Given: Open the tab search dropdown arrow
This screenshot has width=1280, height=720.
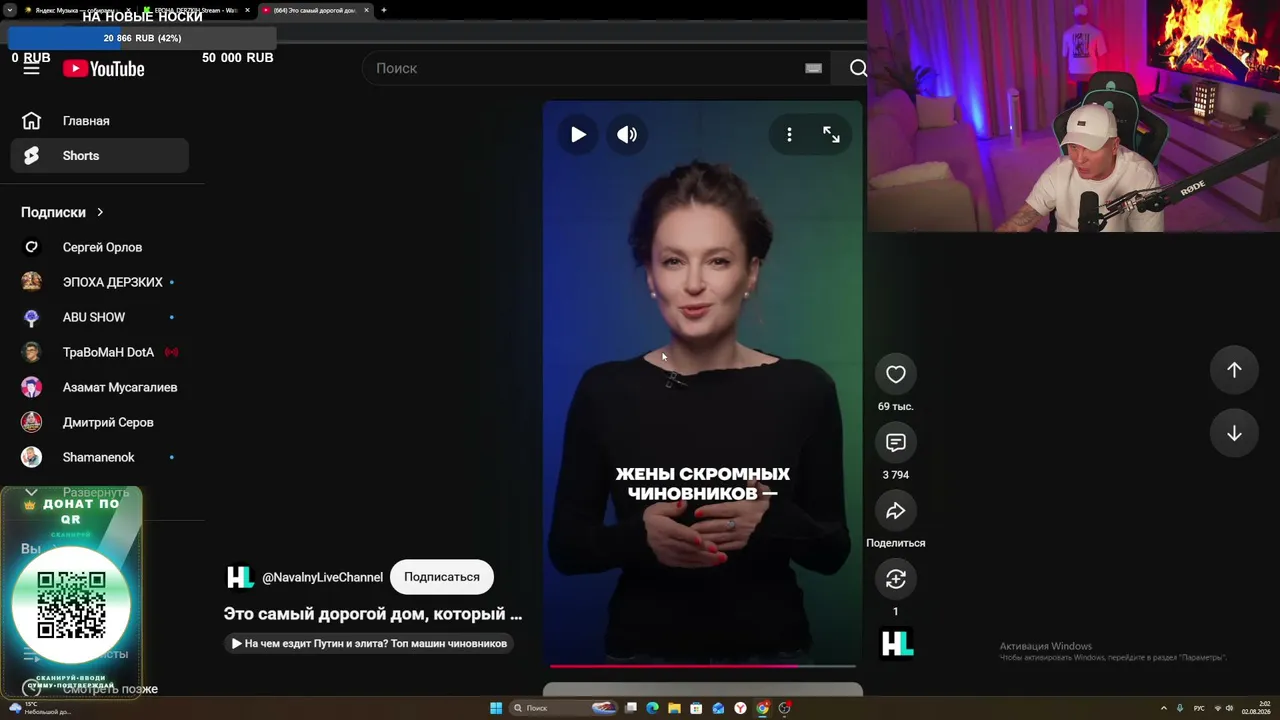Looking at the screenshot, I should (x=9, y=10).
